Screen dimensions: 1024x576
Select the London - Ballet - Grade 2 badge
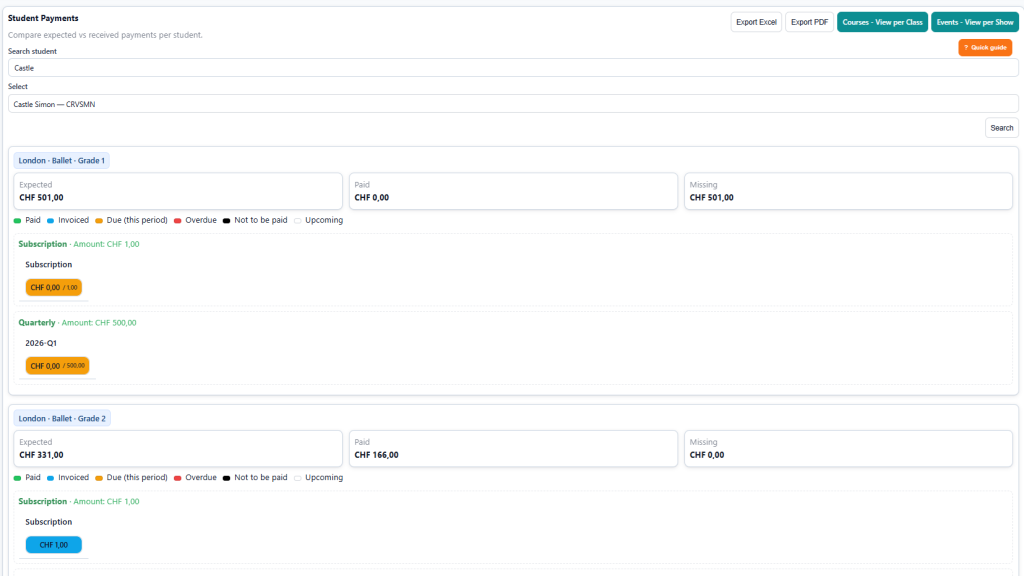pos(63,418)
